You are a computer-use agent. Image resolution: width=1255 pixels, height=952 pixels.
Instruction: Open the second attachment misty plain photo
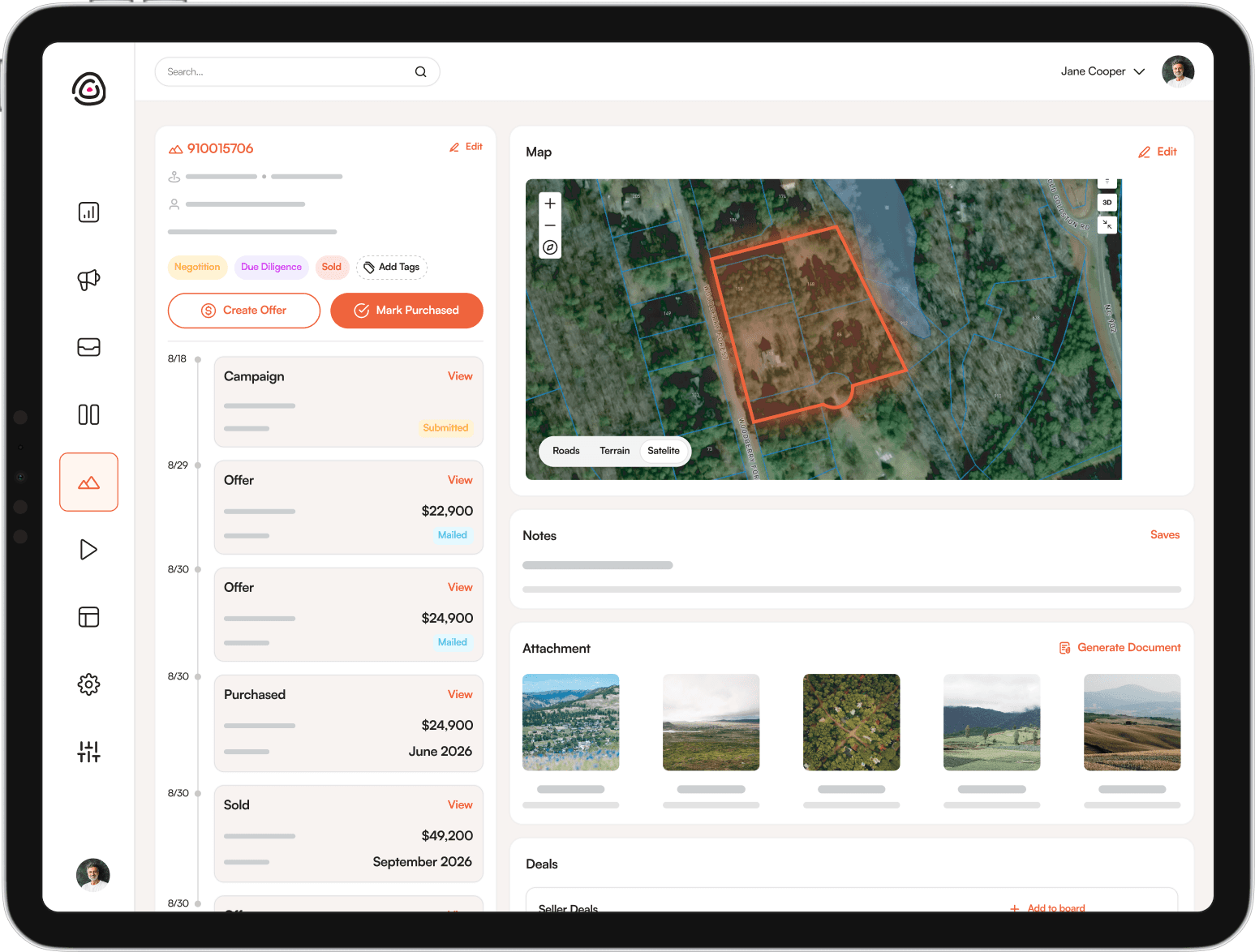pyautogui.click(x=711, y=723)
